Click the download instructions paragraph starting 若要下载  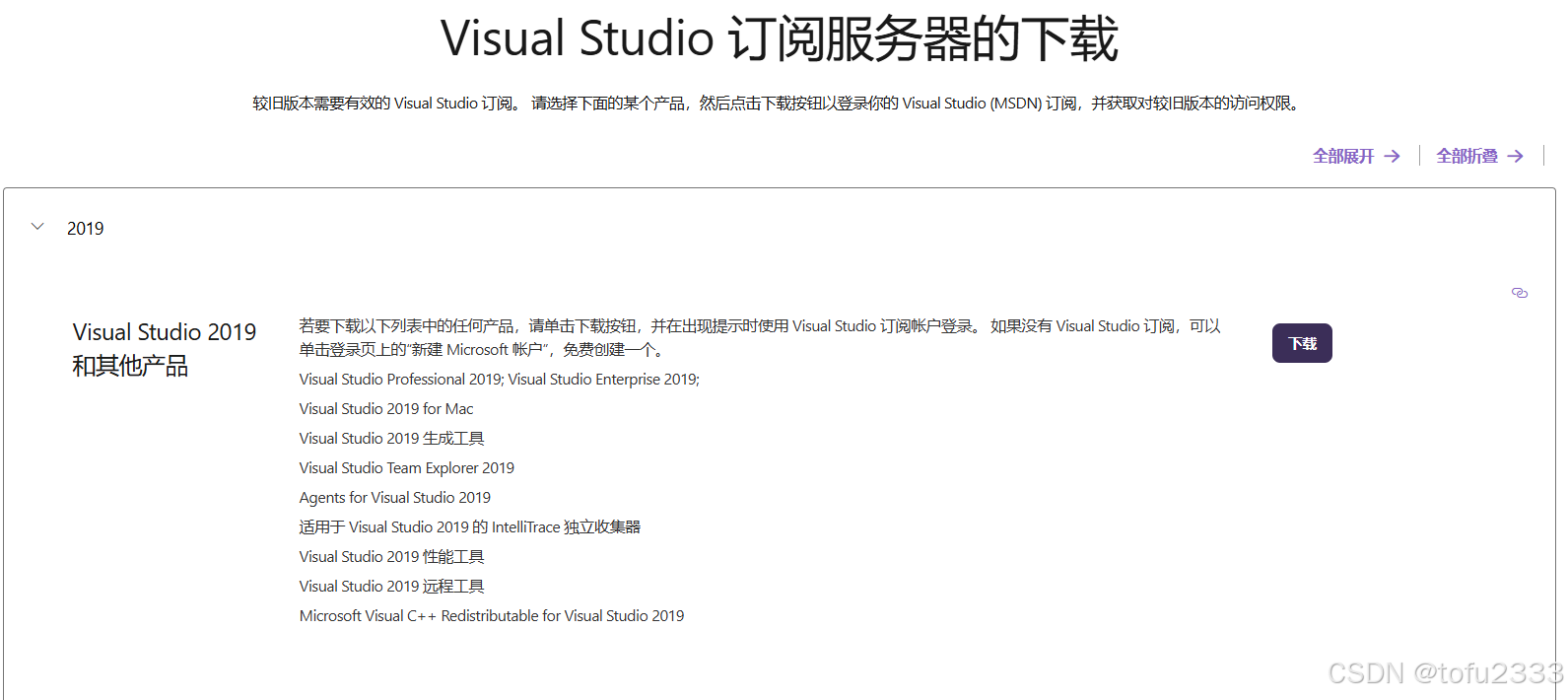coord(760,337)
